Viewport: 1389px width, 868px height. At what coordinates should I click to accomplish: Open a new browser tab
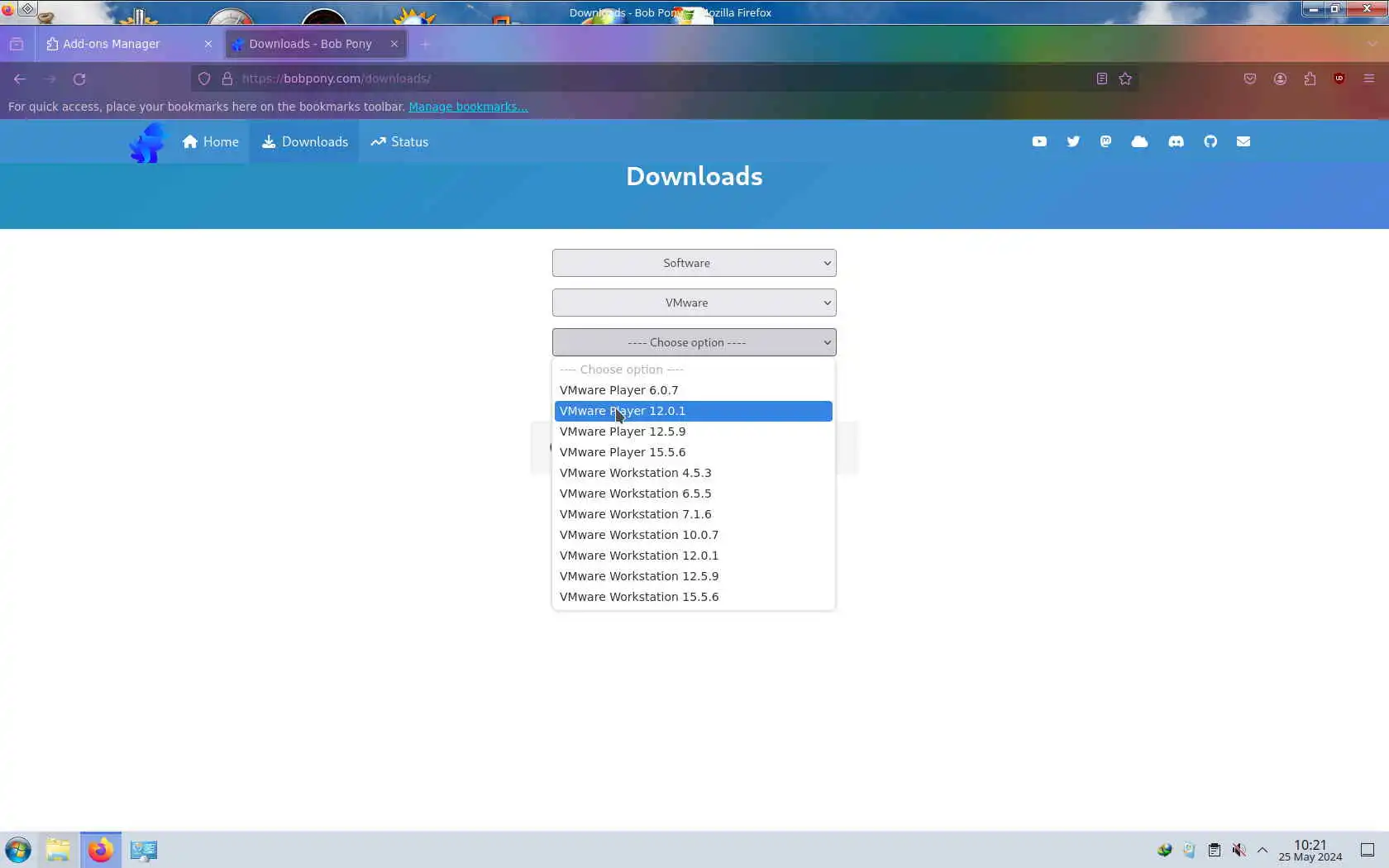[x=425, y=44]
